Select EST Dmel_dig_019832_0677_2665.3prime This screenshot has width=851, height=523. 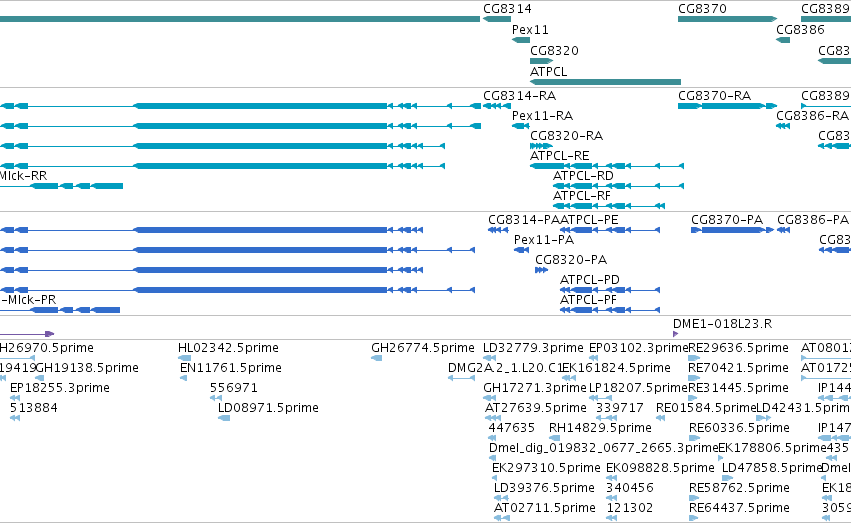(x=603, y=449)
